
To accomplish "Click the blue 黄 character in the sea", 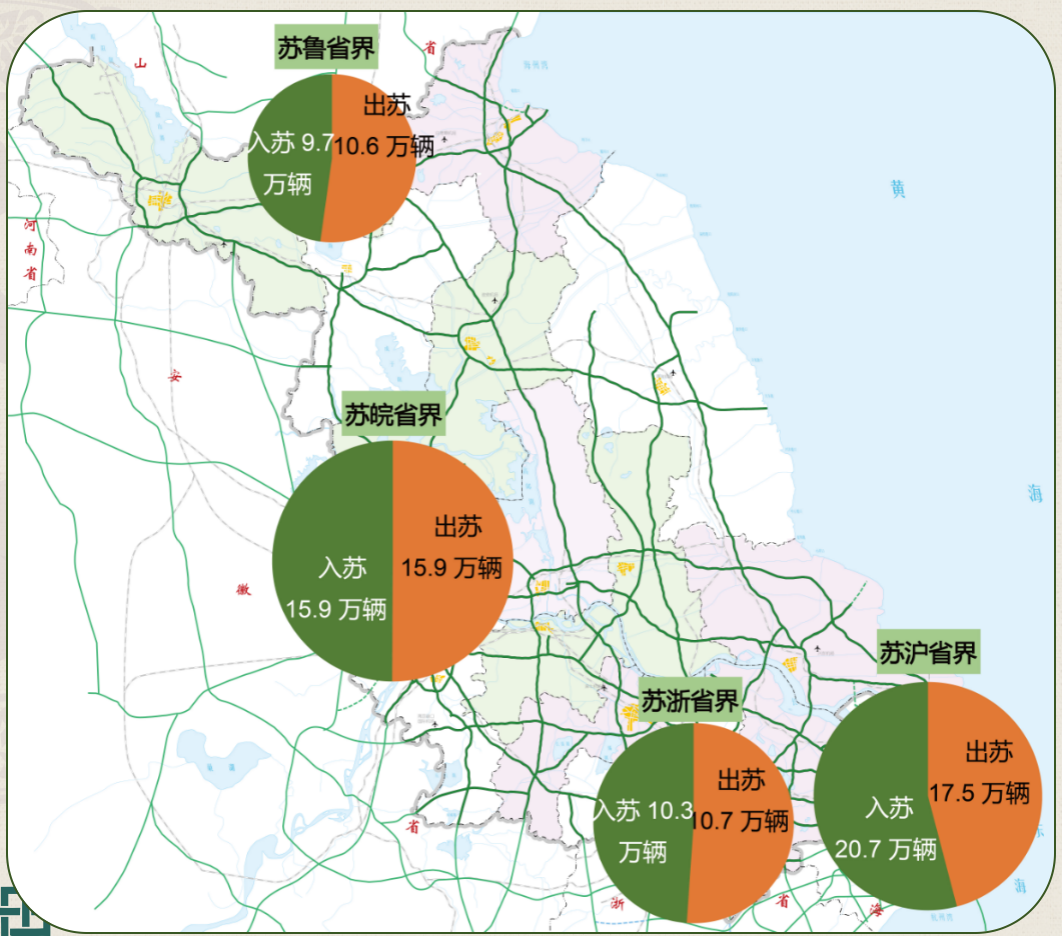I will pos(898,188).
